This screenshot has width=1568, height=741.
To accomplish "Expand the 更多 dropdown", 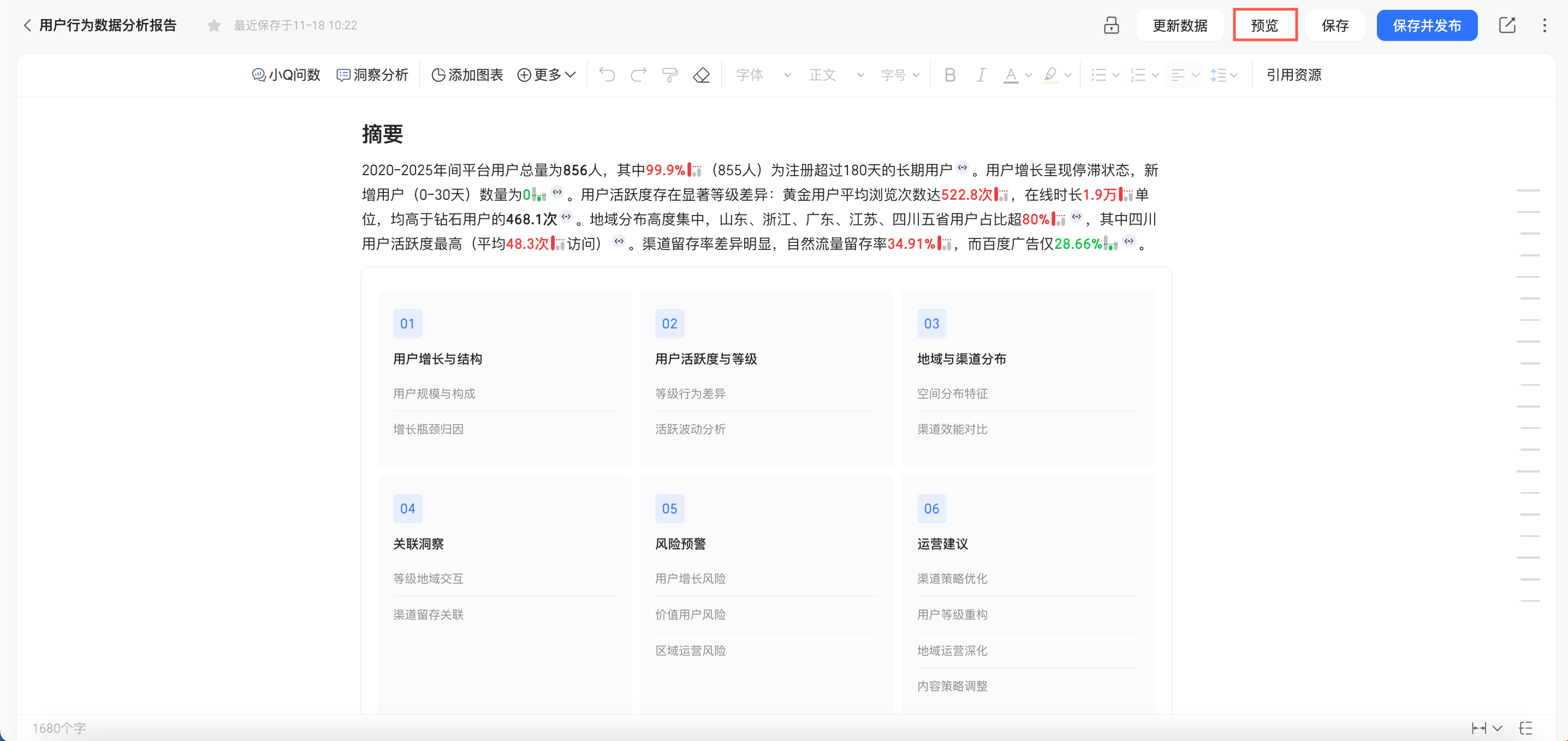I will [x=546, y=75].
